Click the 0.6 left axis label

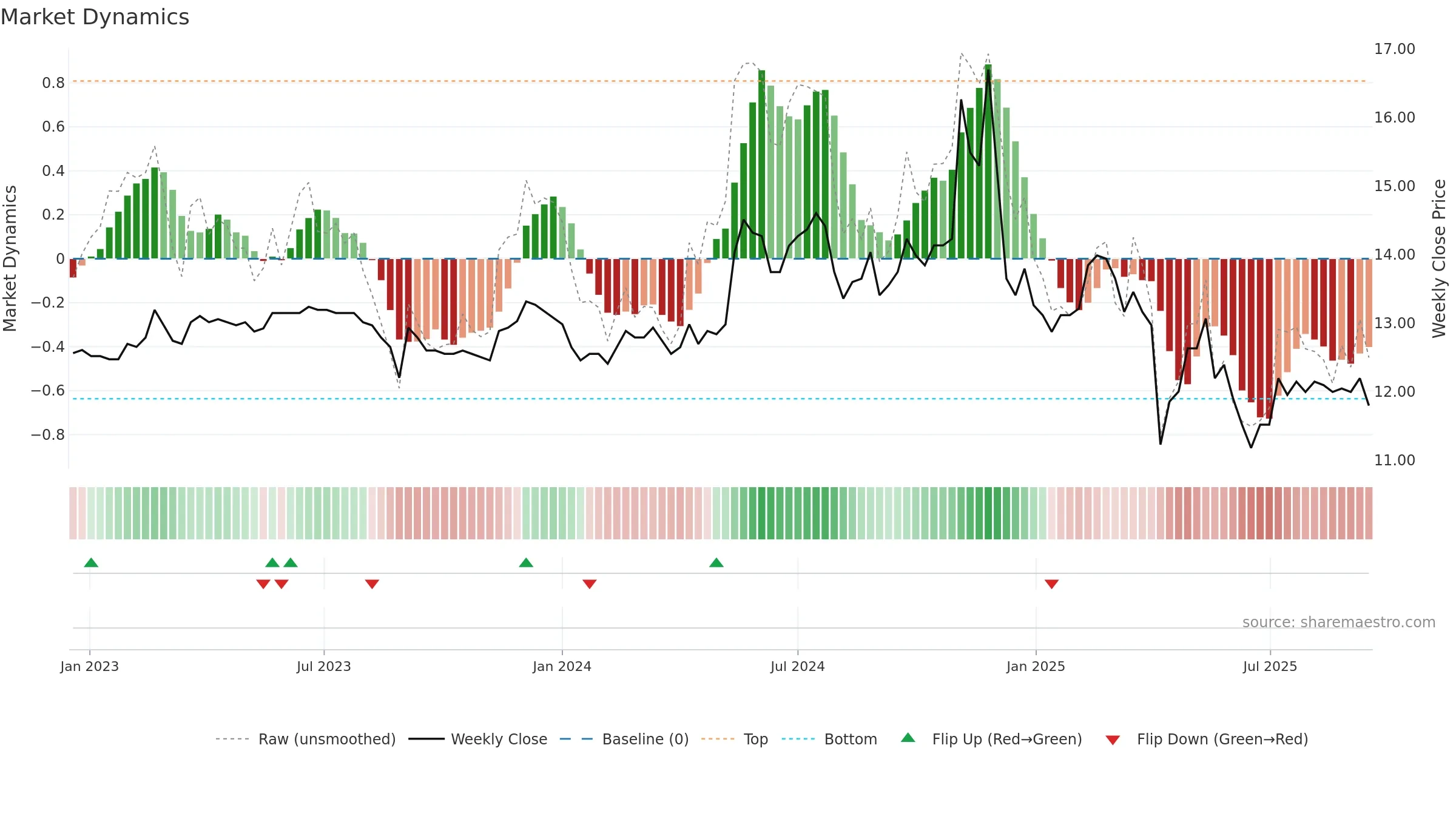tap(53, 126)
